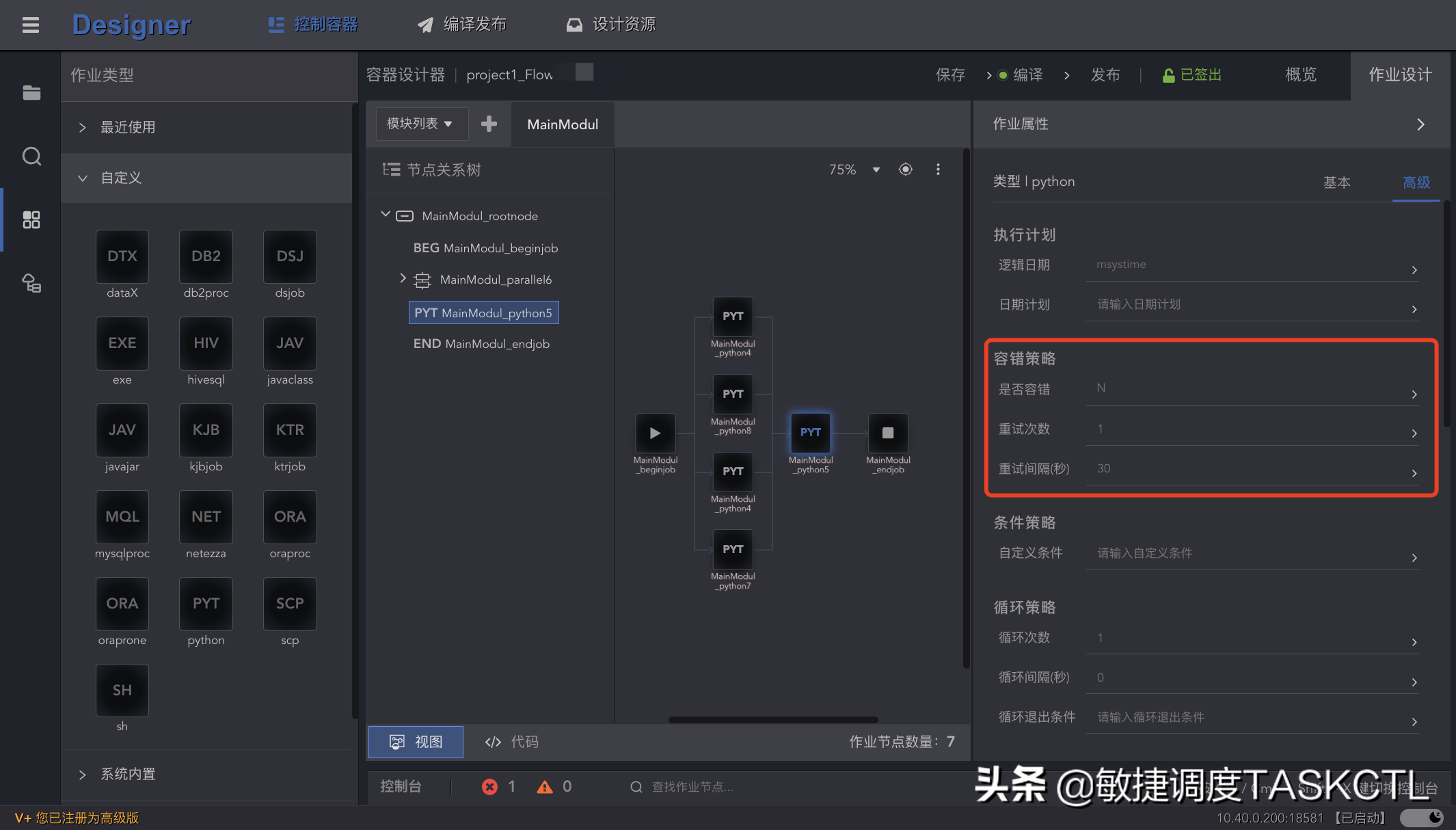The height and width of the screenshot is (830, 1456).
Task: Expand the 系统内置 section
Action: pyautogui.click(x=206, y=774)
